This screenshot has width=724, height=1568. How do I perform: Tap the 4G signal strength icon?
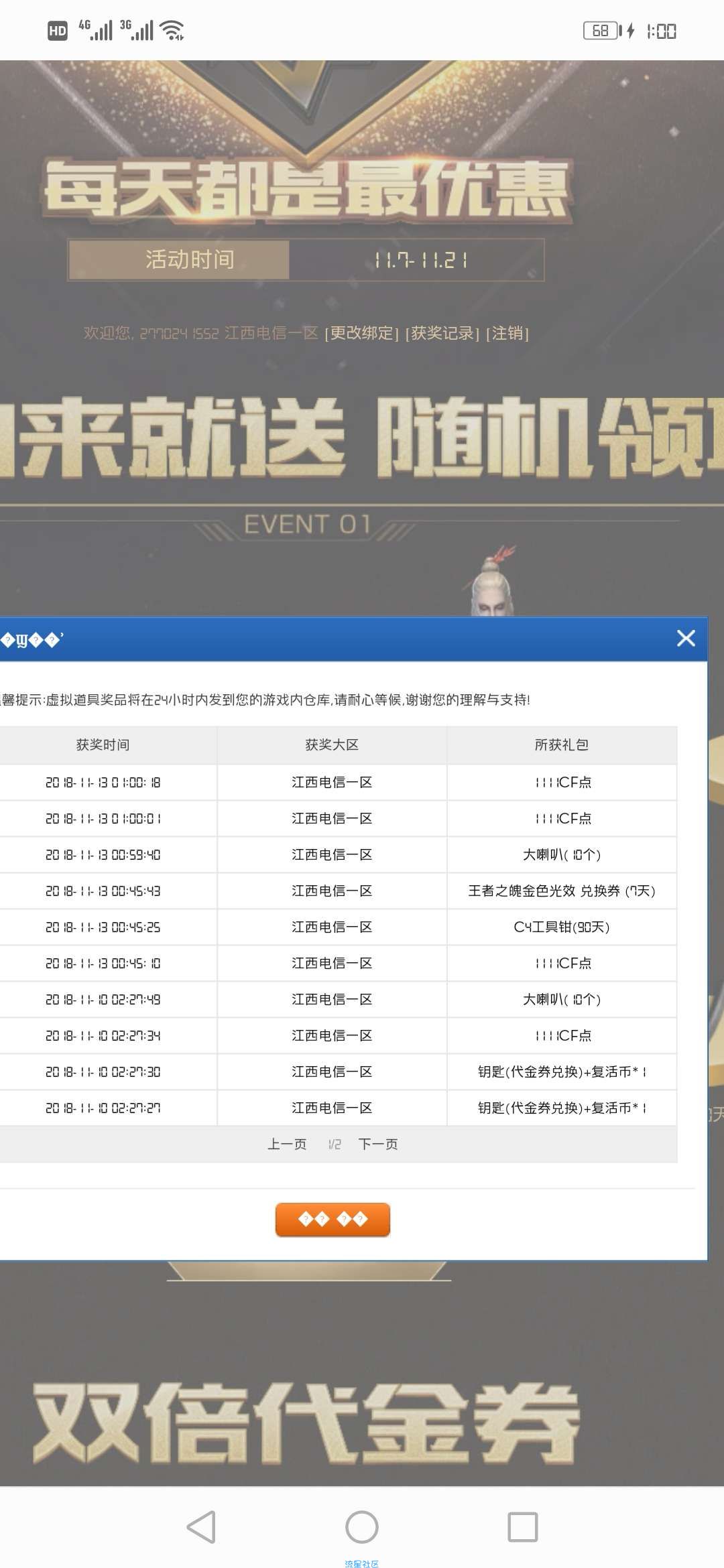tap(96, 30)
